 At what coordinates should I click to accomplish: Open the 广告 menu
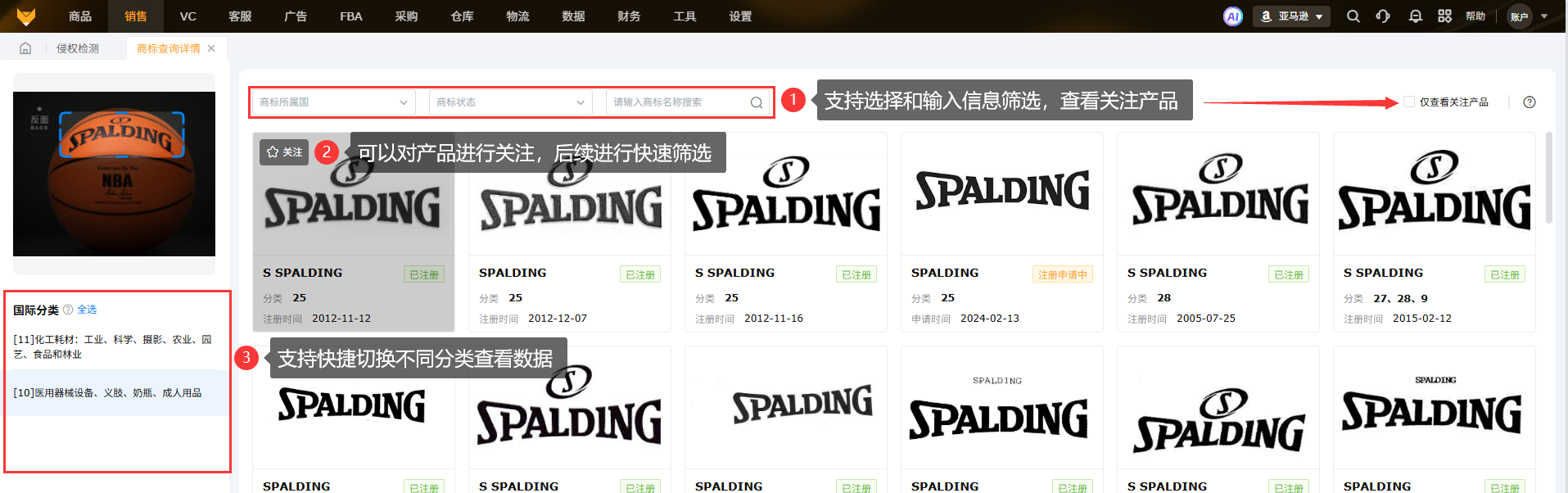(x=296, y=16)
